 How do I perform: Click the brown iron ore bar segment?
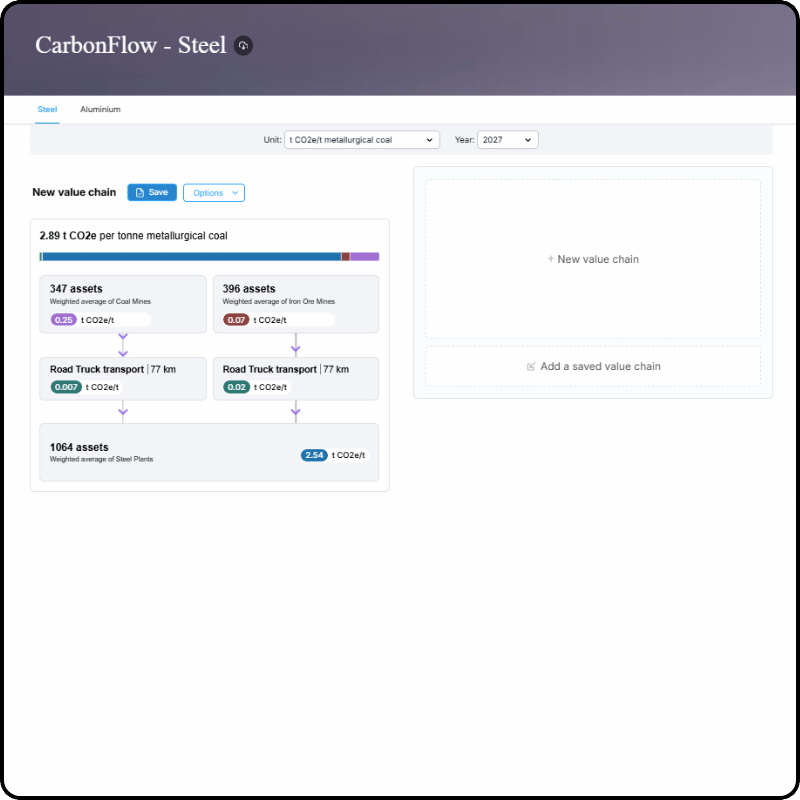coord(345,257)
